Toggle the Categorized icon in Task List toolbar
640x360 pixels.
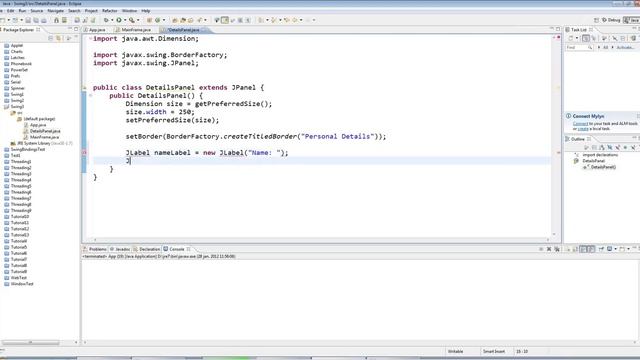tap(586, 38)
